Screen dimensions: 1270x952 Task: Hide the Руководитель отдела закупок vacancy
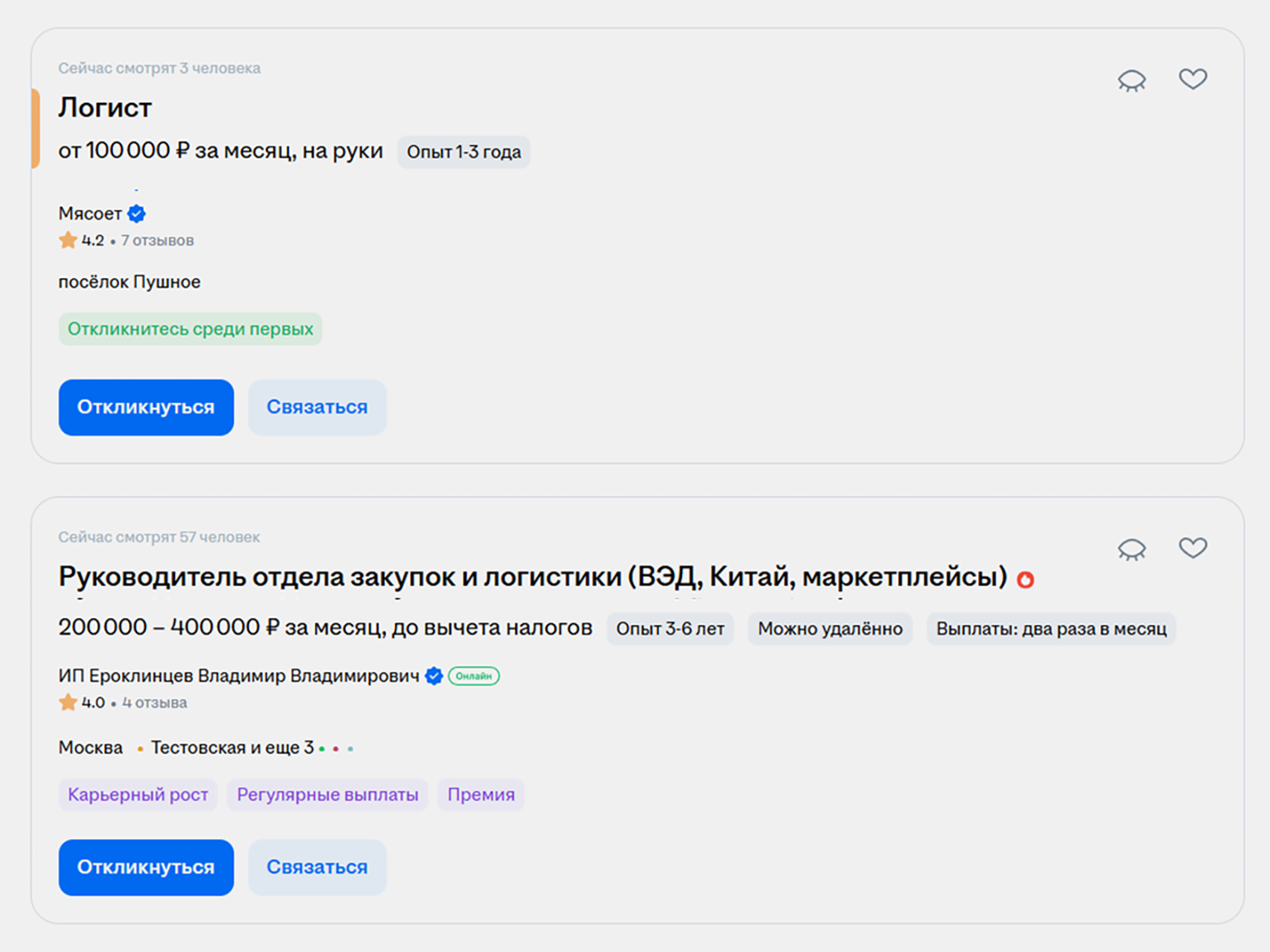[x=1131, y=549]
